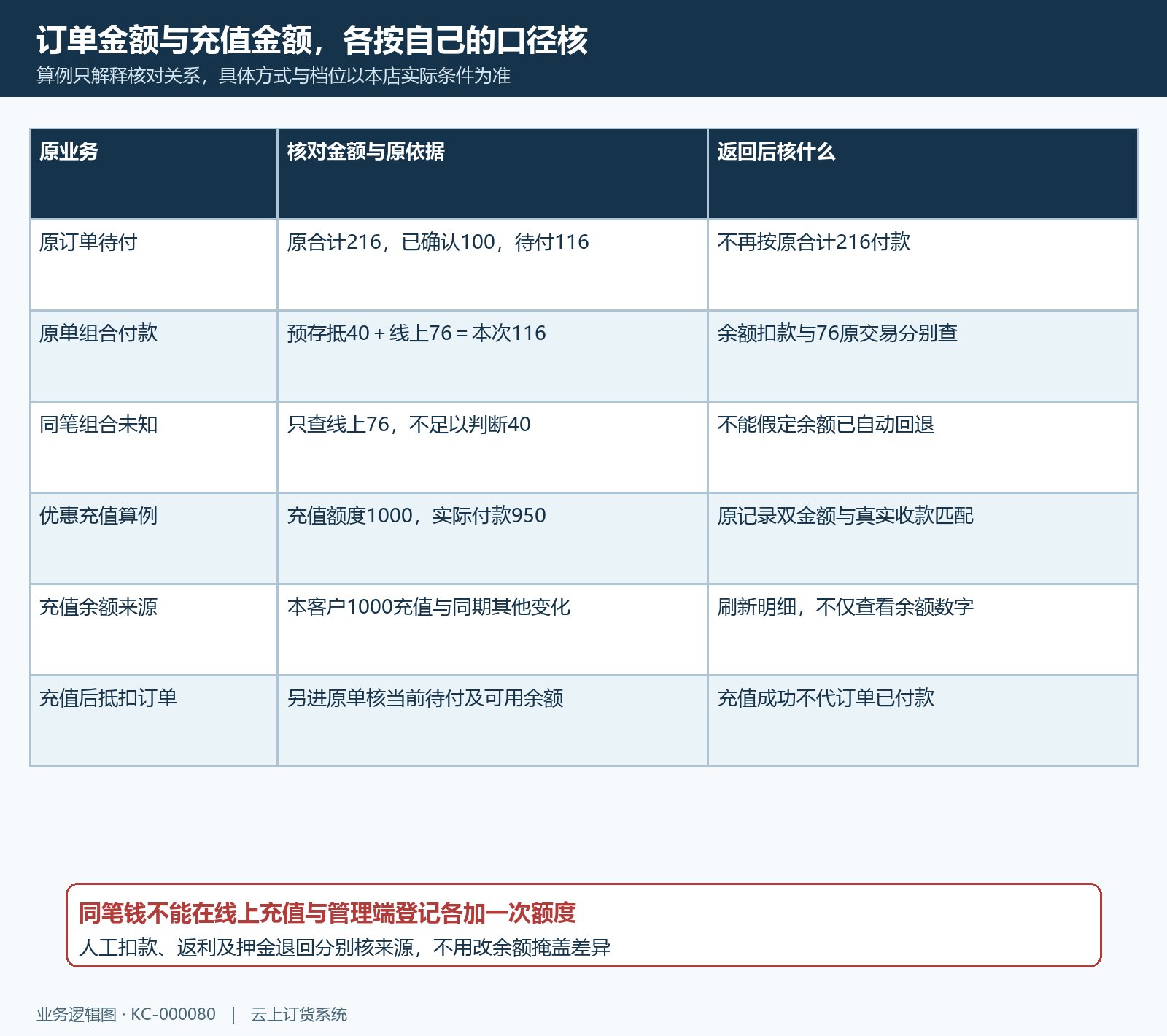
Task: Click the footer text 业务逻辑图 · KC-000080
Action: [x=126, y=1015]
